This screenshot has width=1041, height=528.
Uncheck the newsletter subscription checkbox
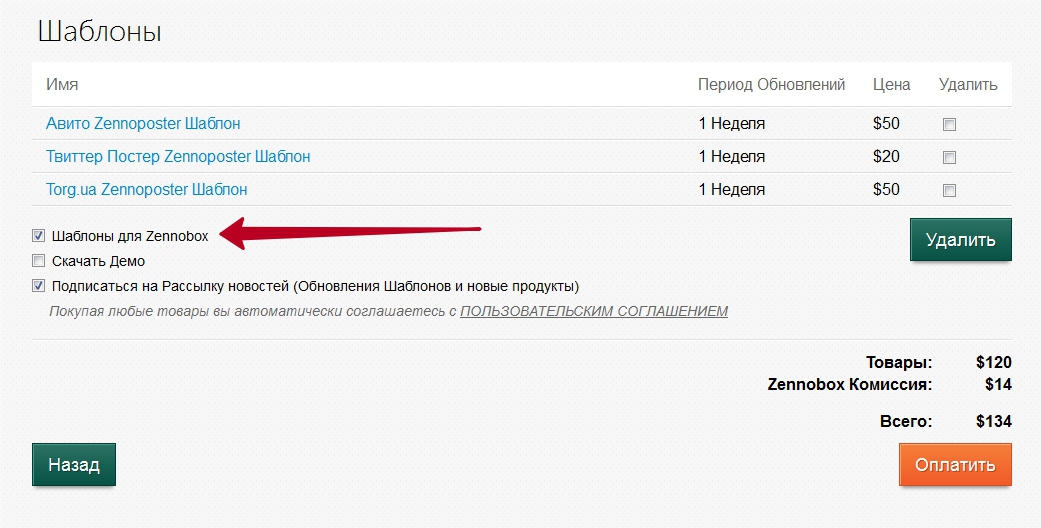(x=39, y=286)
